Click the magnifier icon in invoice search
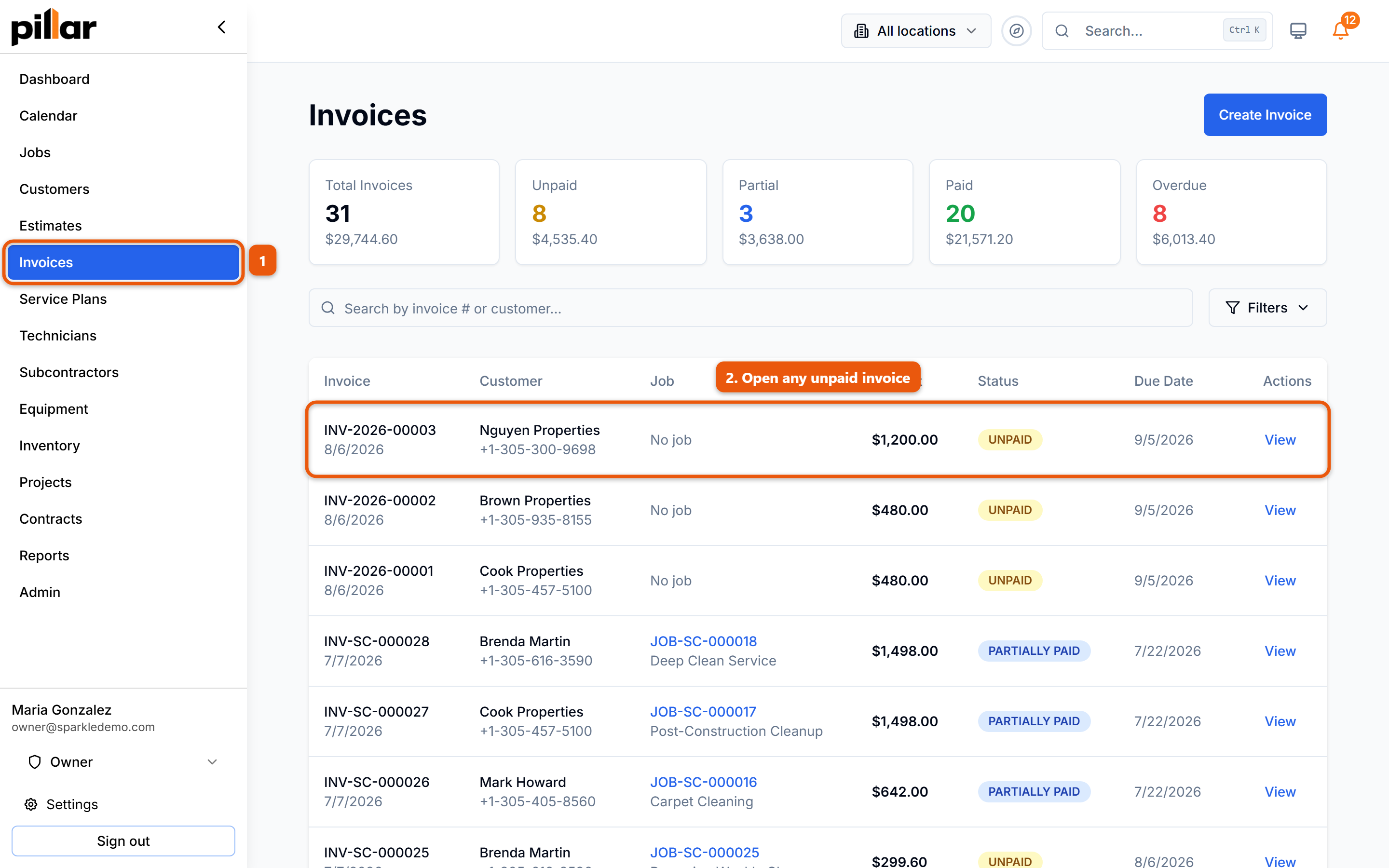Viewport: 1389px width, 868px height. [328, 308]
